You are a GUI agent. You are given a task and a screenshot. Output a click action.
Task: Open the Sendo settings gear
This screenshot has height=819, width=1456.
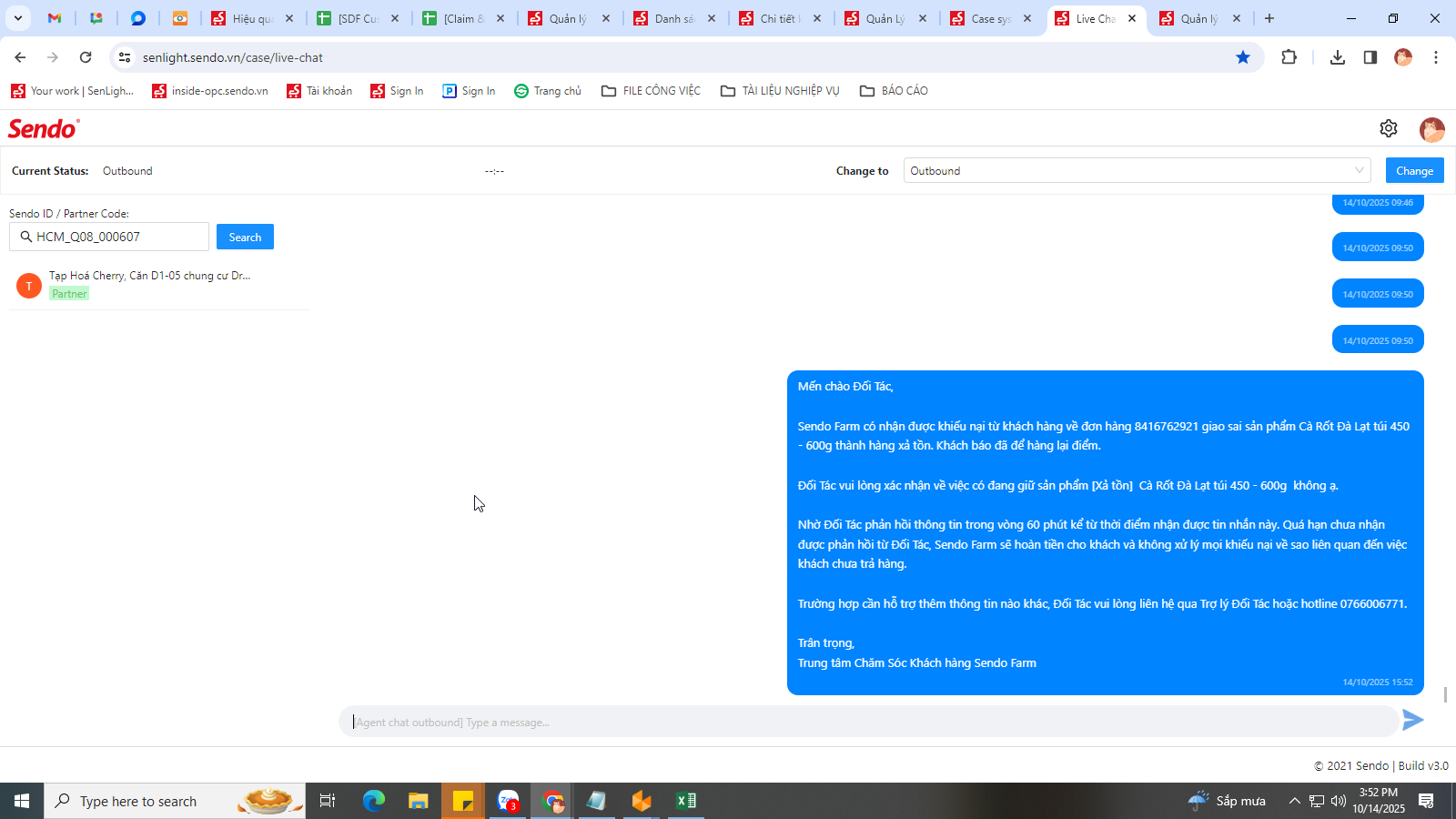[1388, 128]
